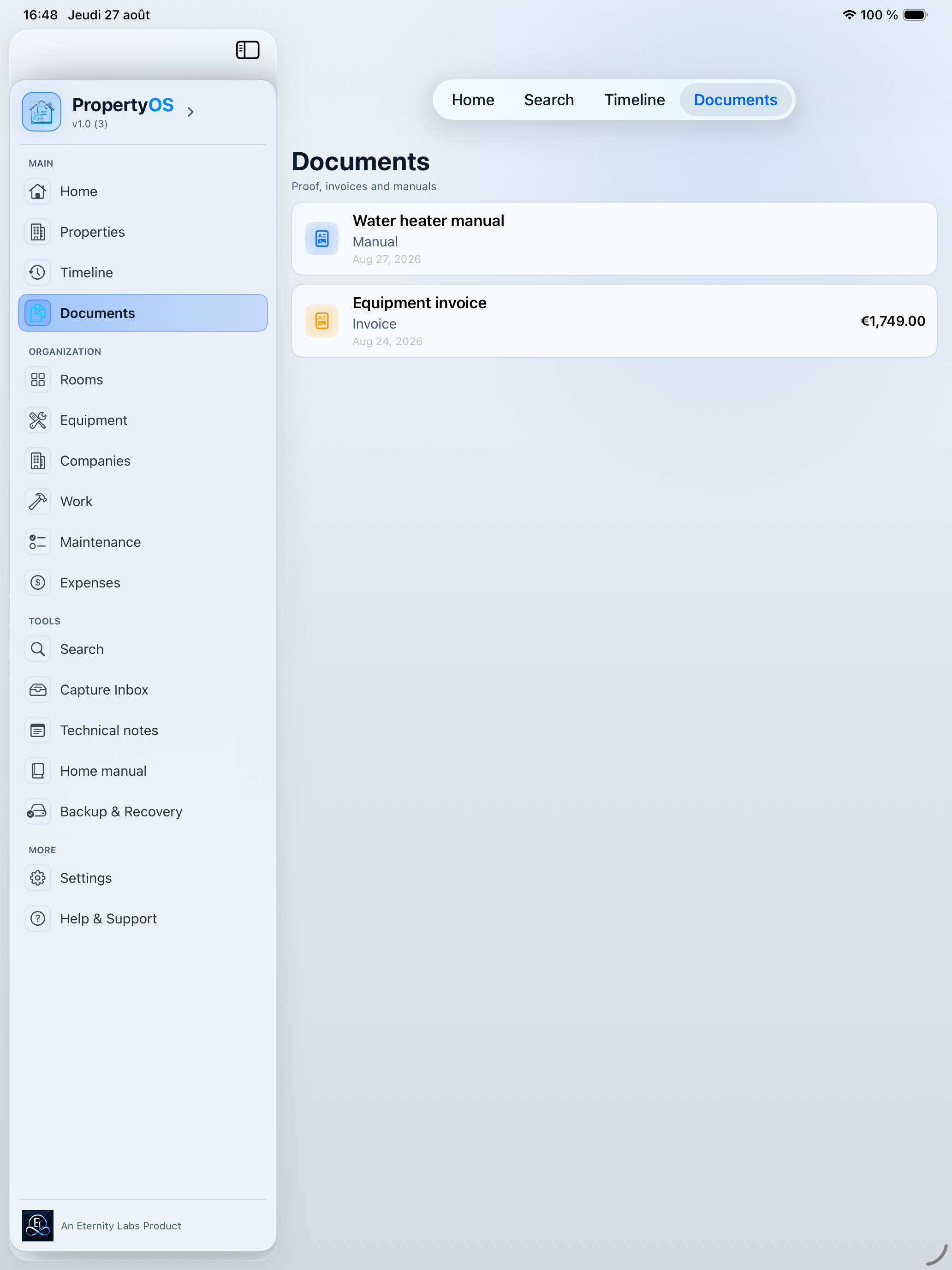Click the Help & Support question icon
This screenshot has height=1270, width=952.
[x=38, y=919]
